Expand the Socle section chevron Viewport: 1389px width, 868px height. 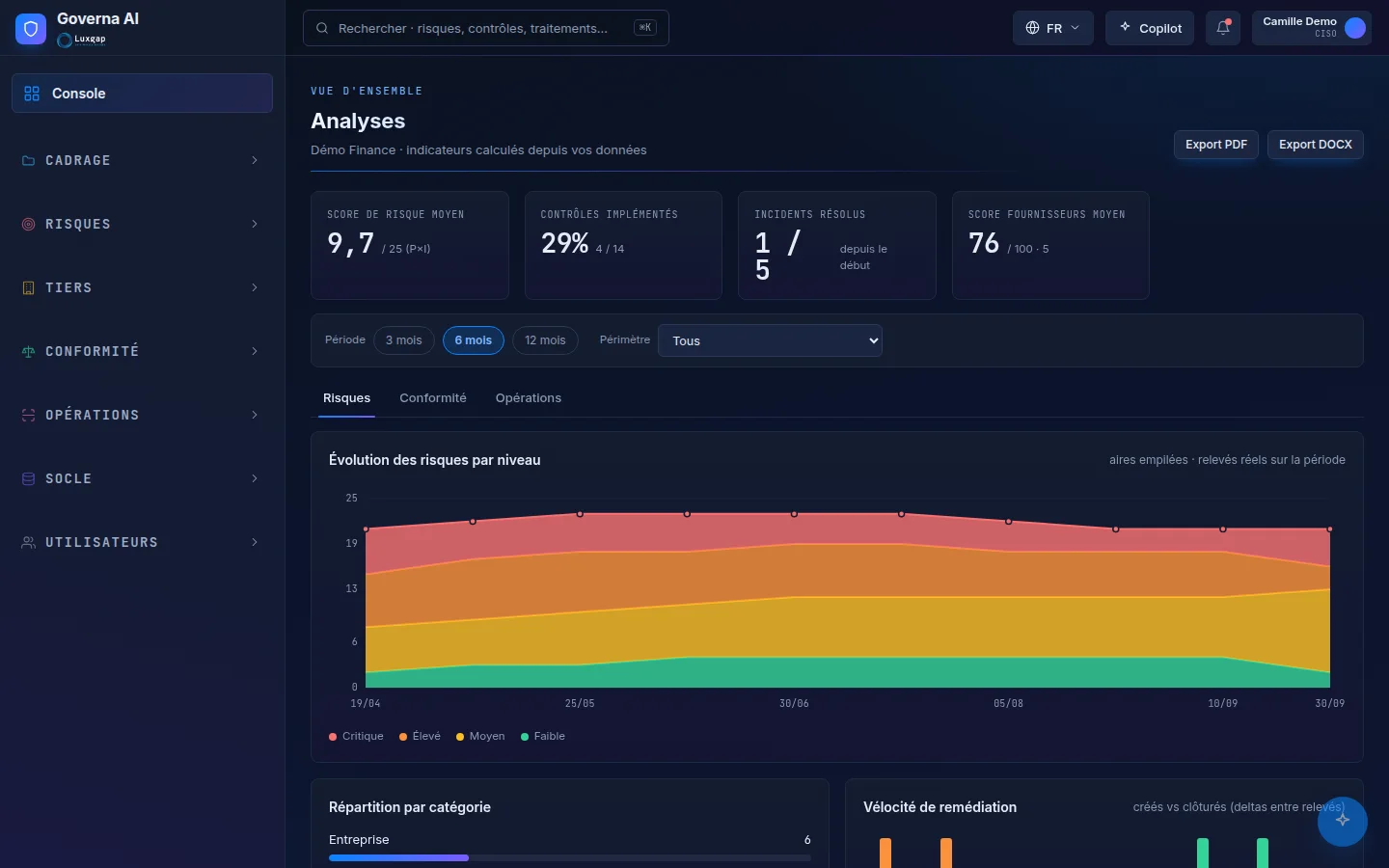point(255,478)
